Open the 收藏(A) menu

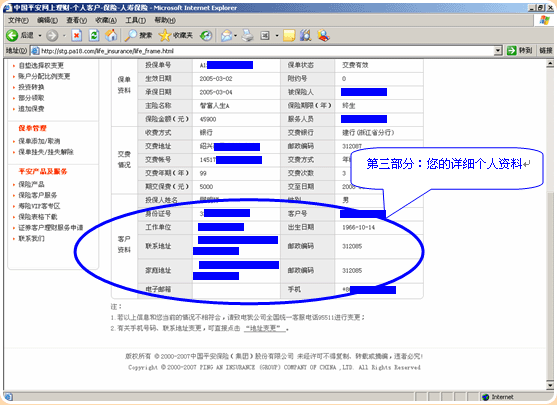(106, 20)
